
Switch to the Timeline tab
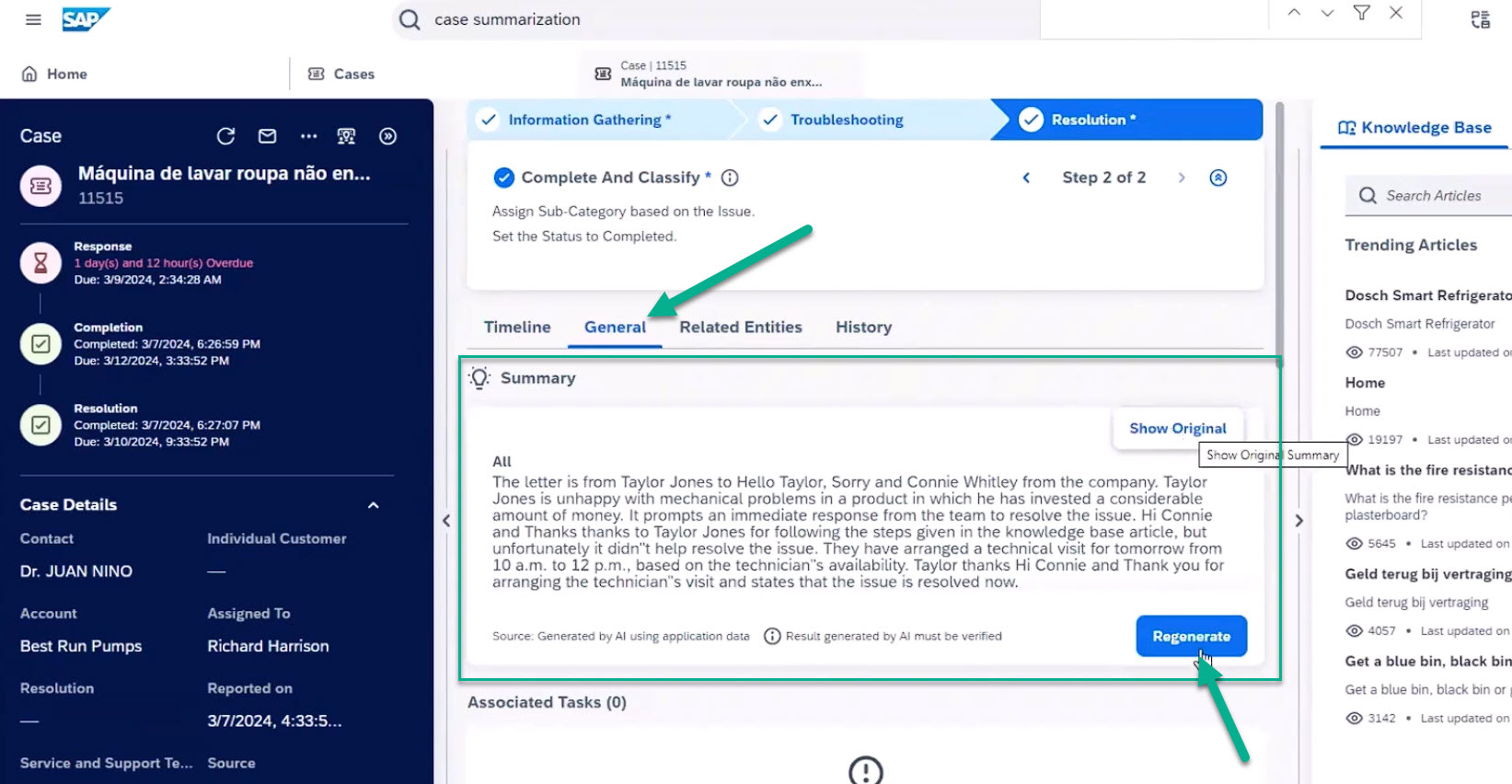point(517,327)
